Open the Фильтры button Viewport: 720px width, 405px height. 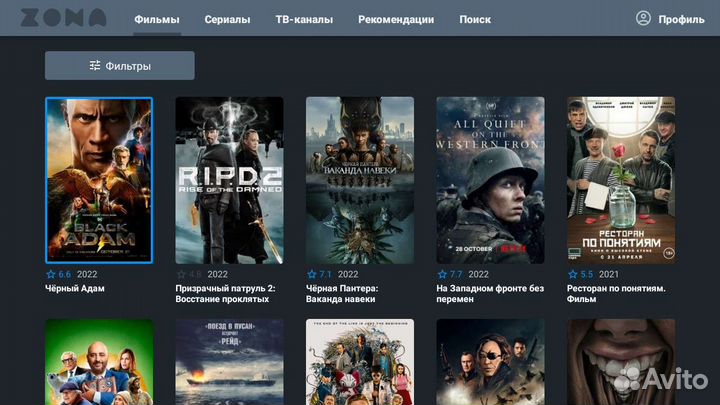120,66
